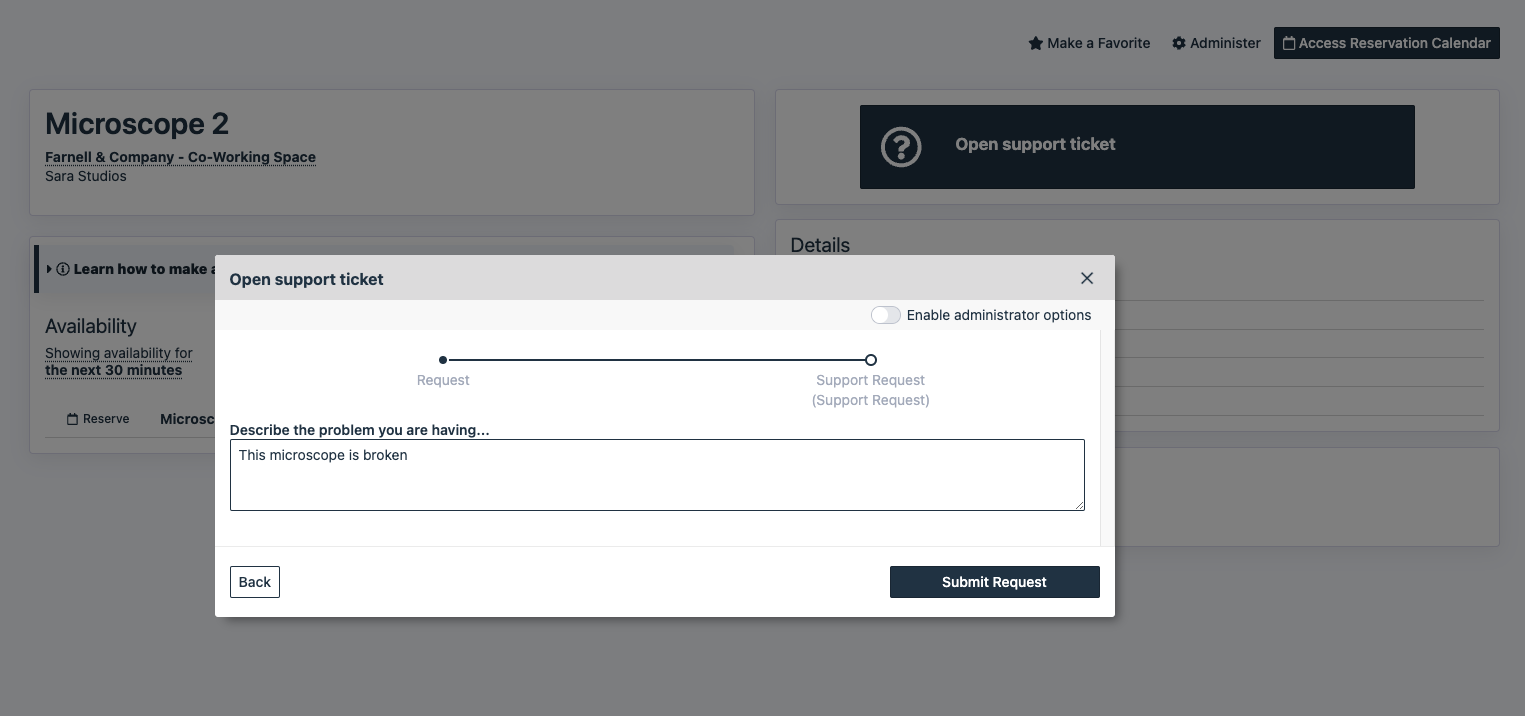Viewport: 1525px width, 716px height.
Task: Click the Enable administrator options label
Action: (x=998, y=315)
